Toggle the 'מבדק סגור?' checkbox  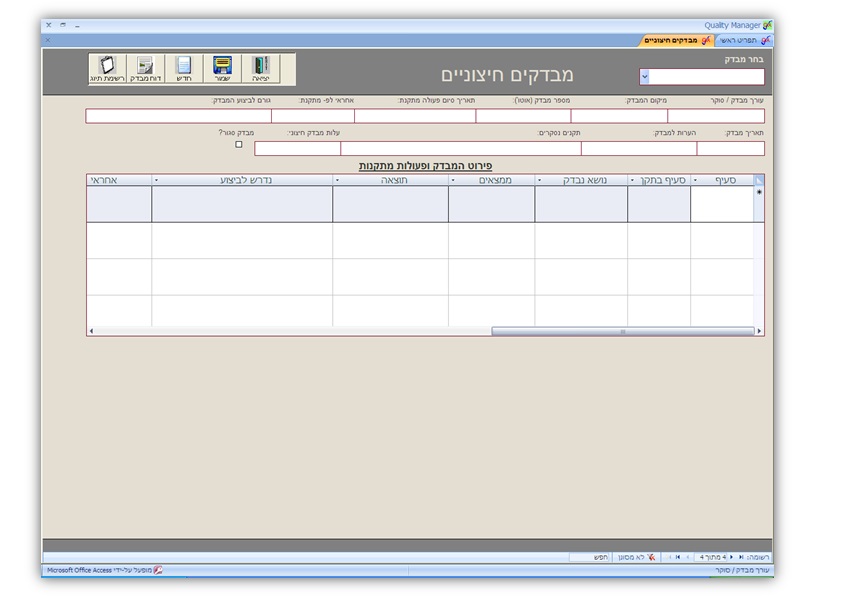(238, 145)
